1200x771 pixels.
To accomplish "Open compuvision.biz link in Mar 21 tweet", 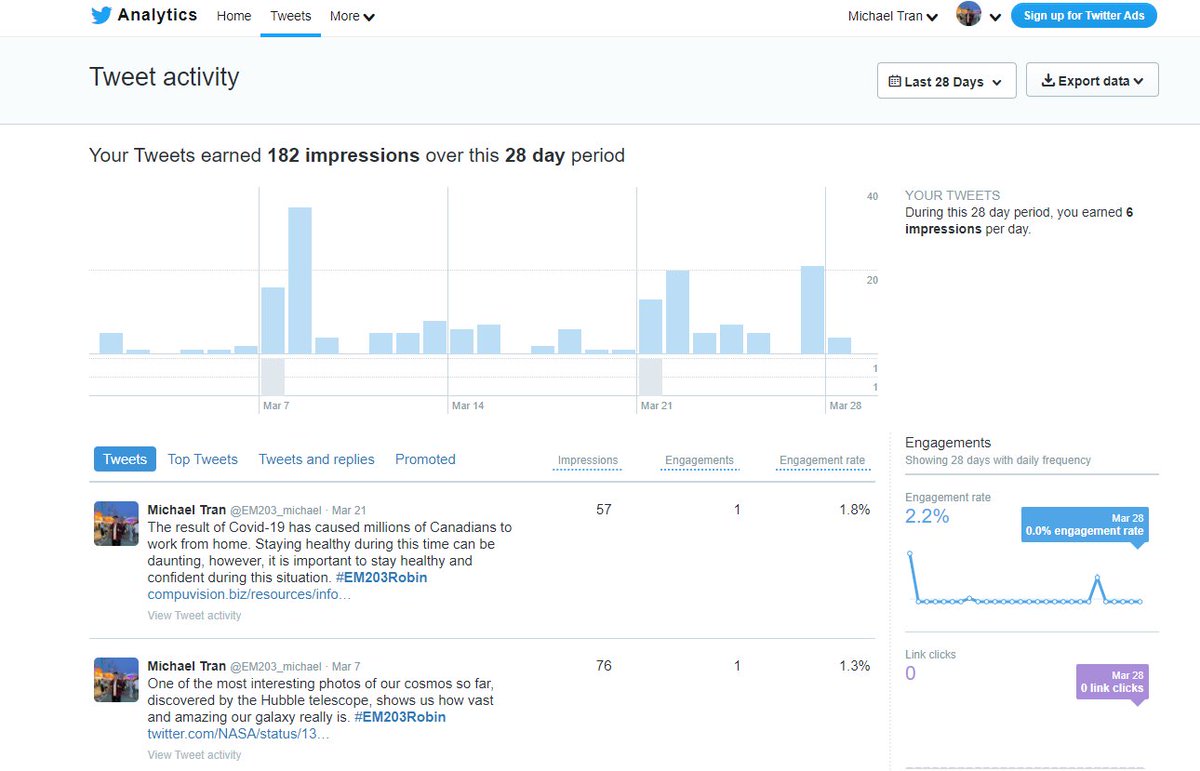I will pyautogui.click(x=249, y=594).
